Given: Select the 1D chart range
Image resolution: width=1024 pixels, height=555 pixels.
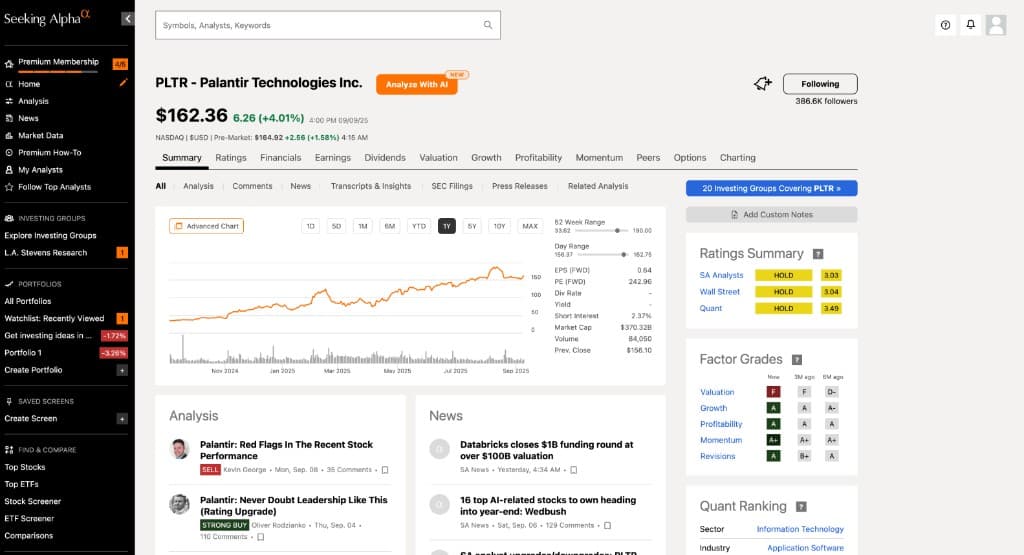Looking at the screenshot, I should 310,226.
